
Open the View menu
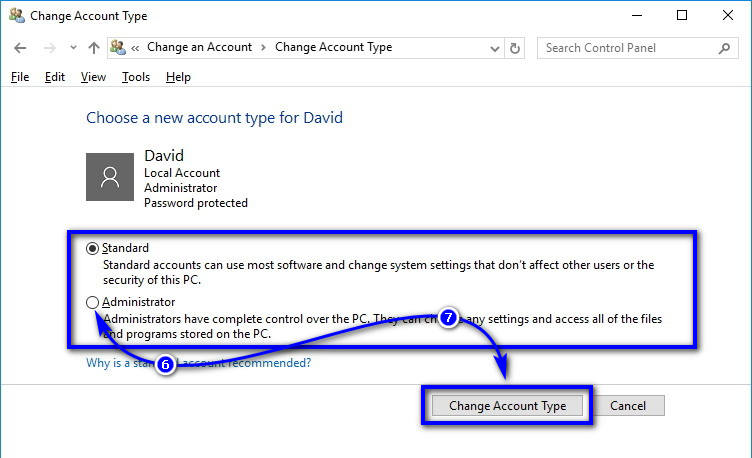pos(93,77)
